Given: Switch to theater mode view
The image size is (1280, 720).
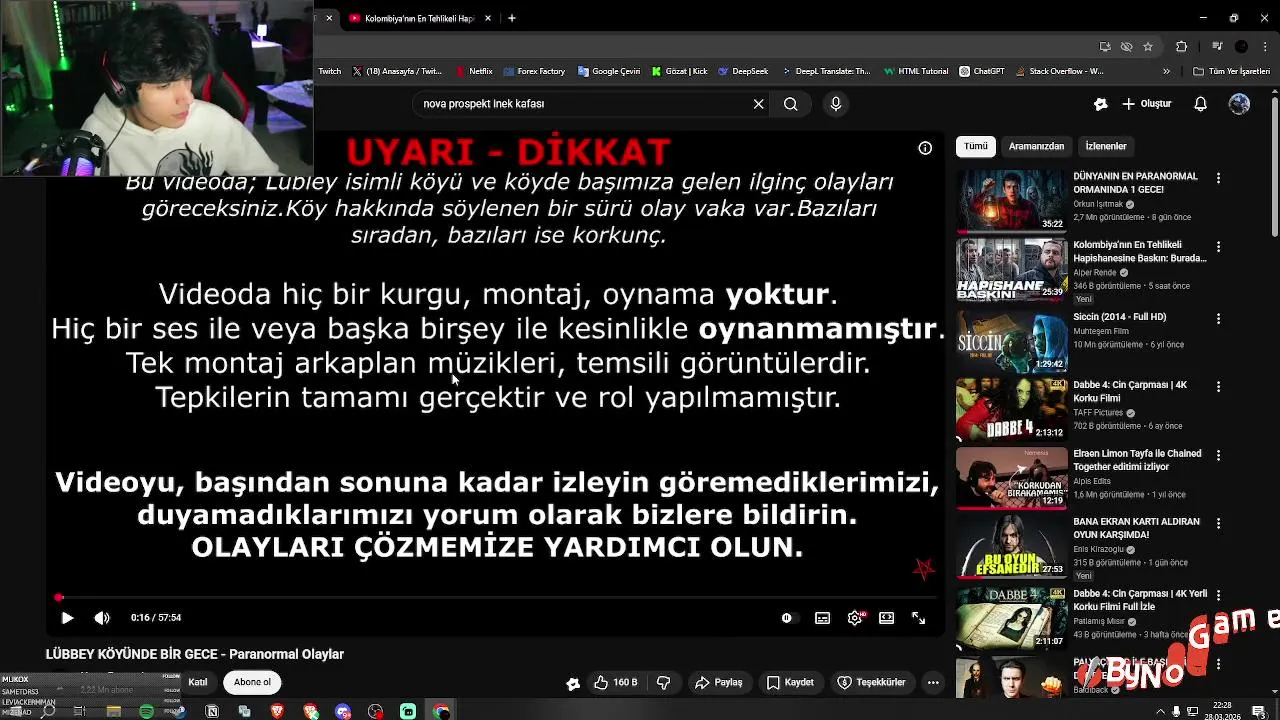Looking at the screenshot, I should [886, 618].
